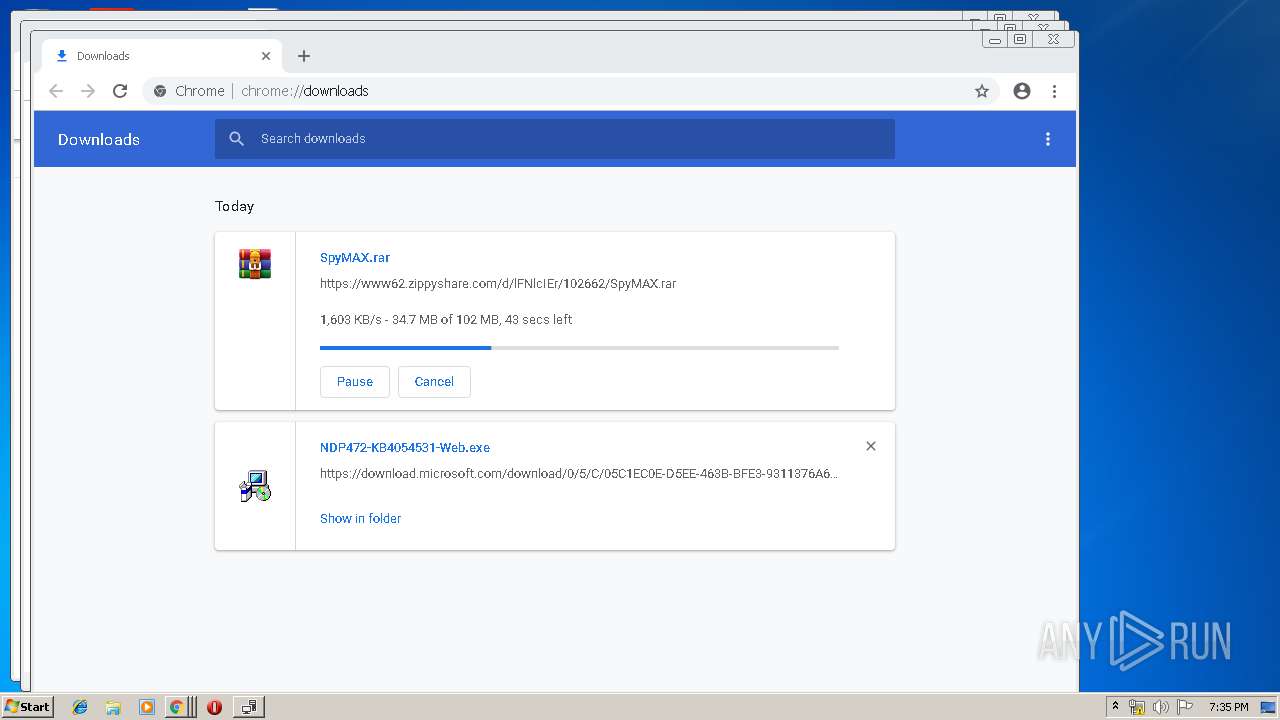Click the download speed status text

[446, 320]
